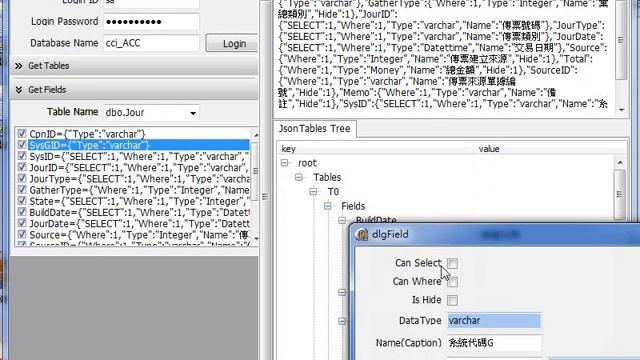
Task: Collapse the BuildDate tree node
Action: (x=342, y=220)
